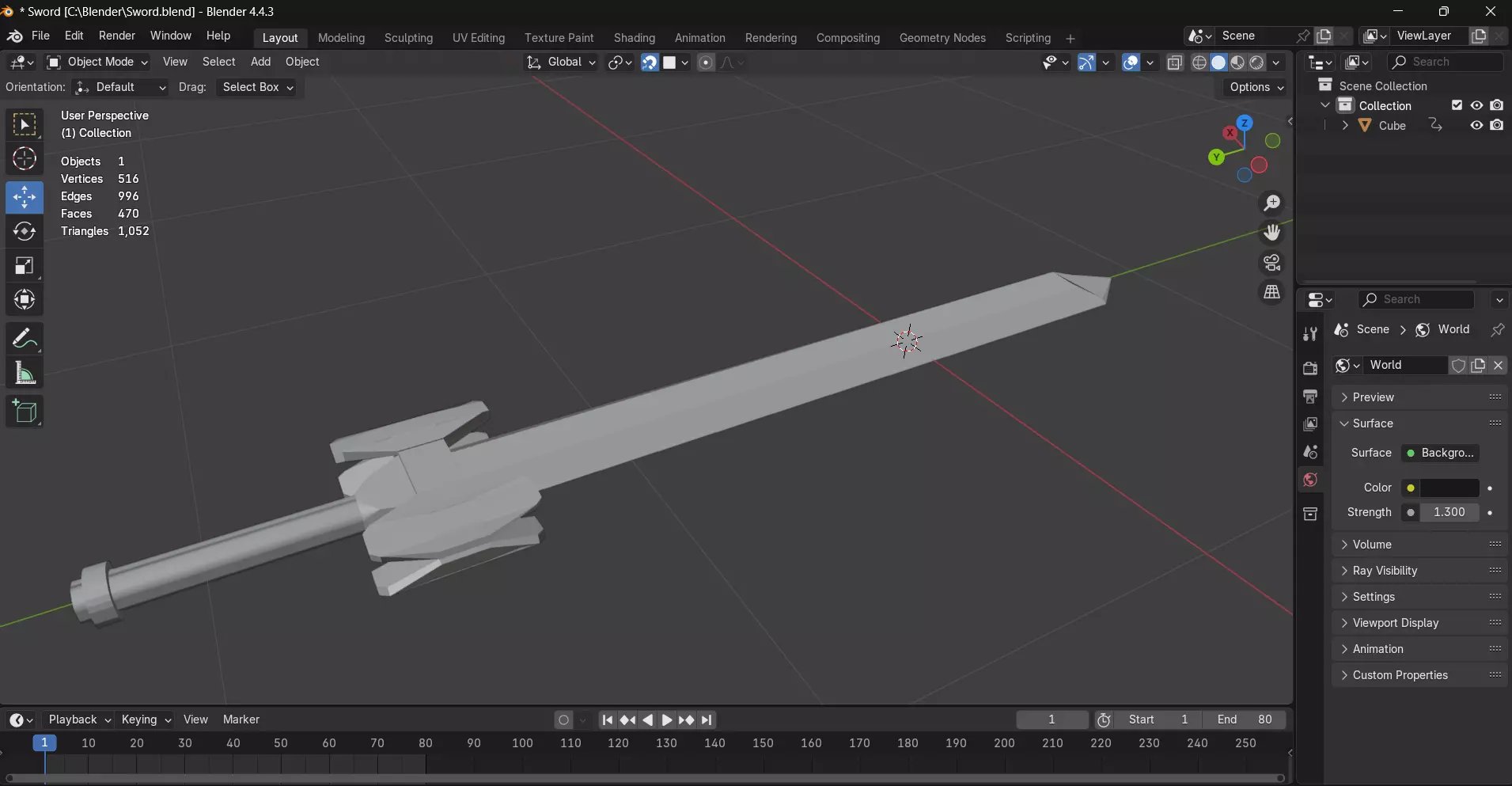
Task: Select the Cursor tool
Action: coord(25,159)
